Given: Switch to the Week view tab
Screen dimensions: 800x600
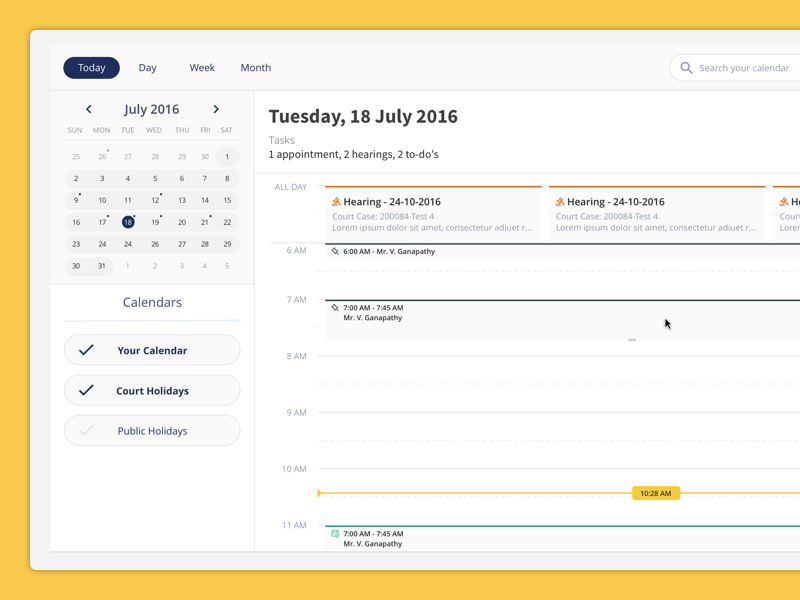Looking at the screenshot, I should pos(202,67).
